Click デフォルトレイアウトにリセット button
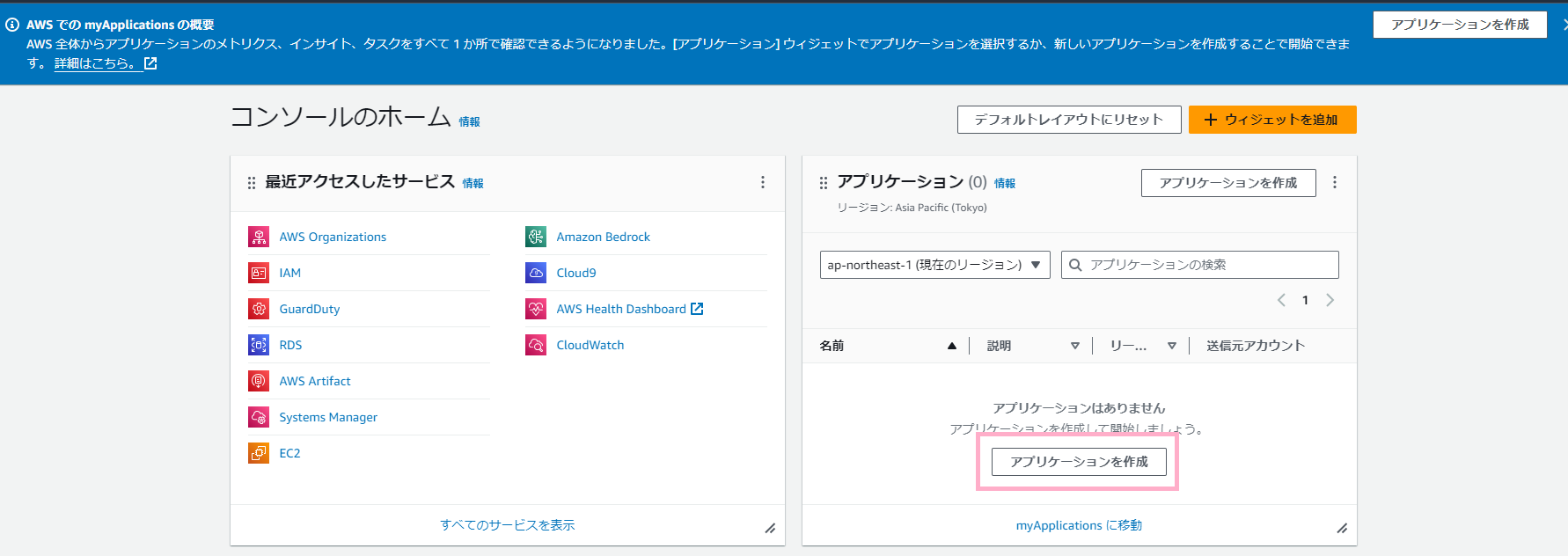1568x556 pixels. [1069, 120]
